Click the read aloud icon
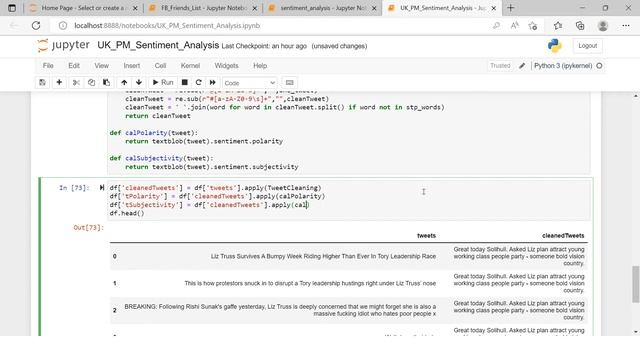The height and width of the screenshot is (360, 640). point(515,26)
